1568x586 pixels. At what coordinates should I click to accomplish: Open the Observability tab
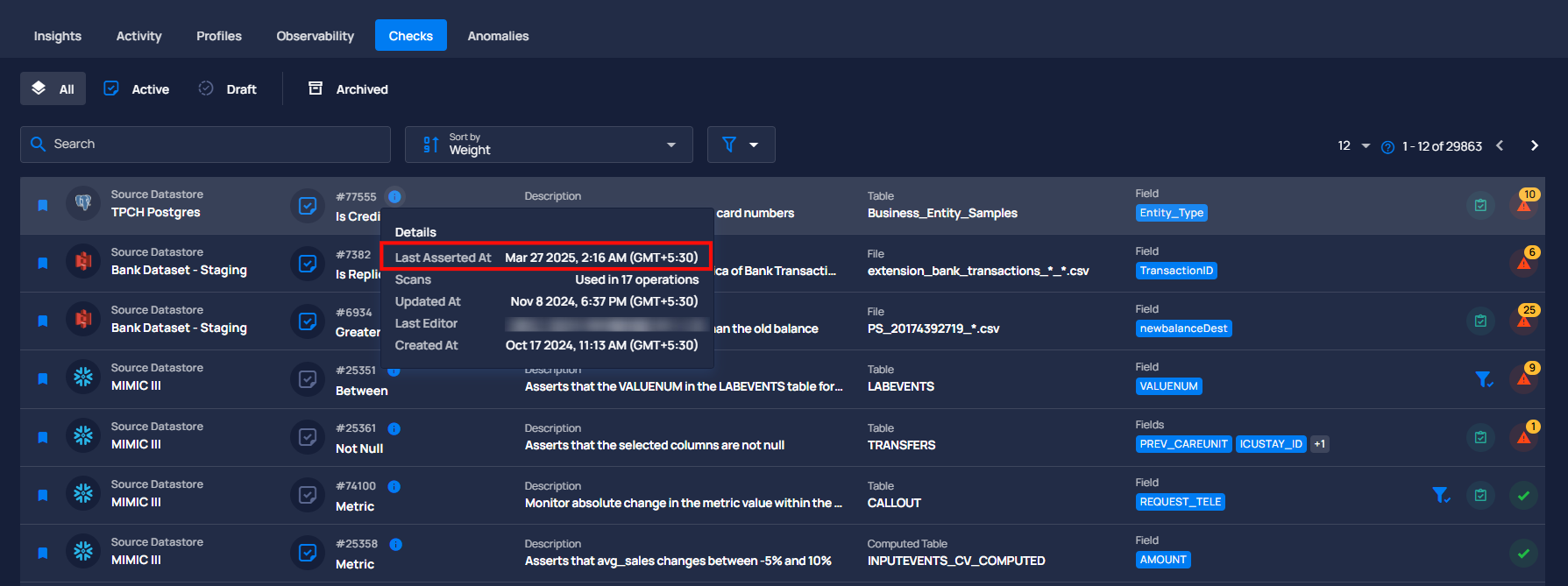click(316, 36)
